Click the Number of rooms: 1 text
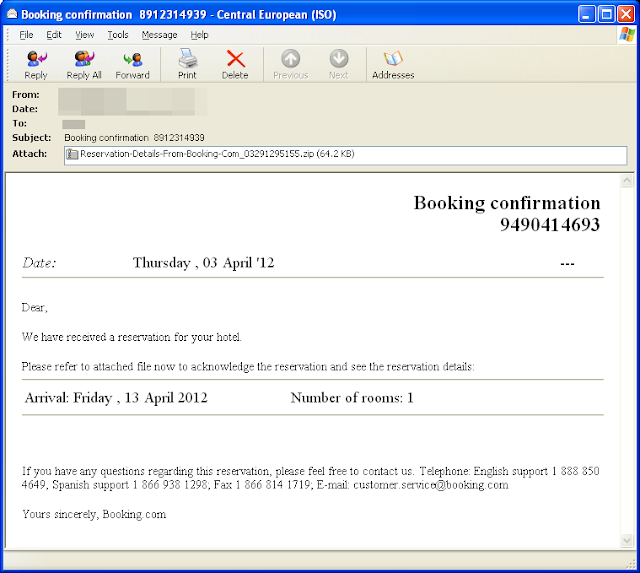The height and width of the screenshot is (573, 640). pyautogui.click(x=352, y=398)
